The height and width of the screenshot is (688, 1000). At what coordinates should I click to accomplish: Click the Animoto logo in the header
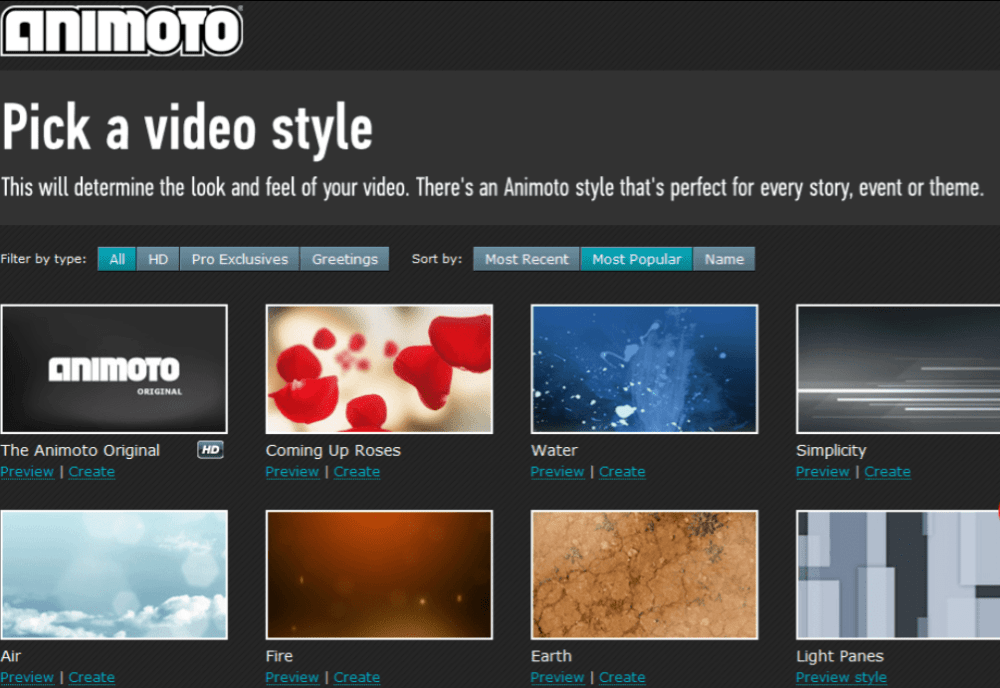[121, 30]
